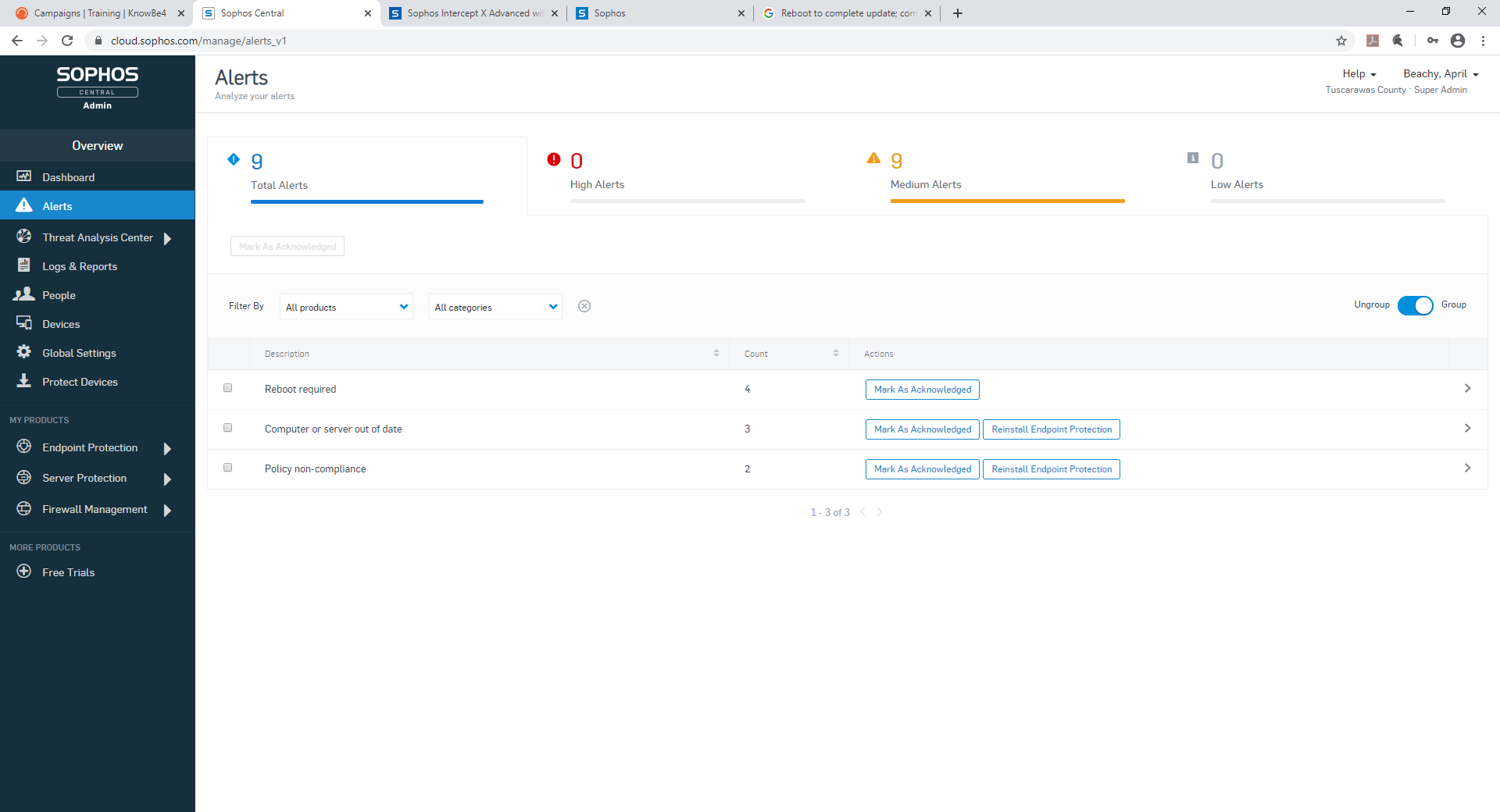The image size is (1500, 812).
Task: Click Overview in the sidebar
Action: point(98,145)
